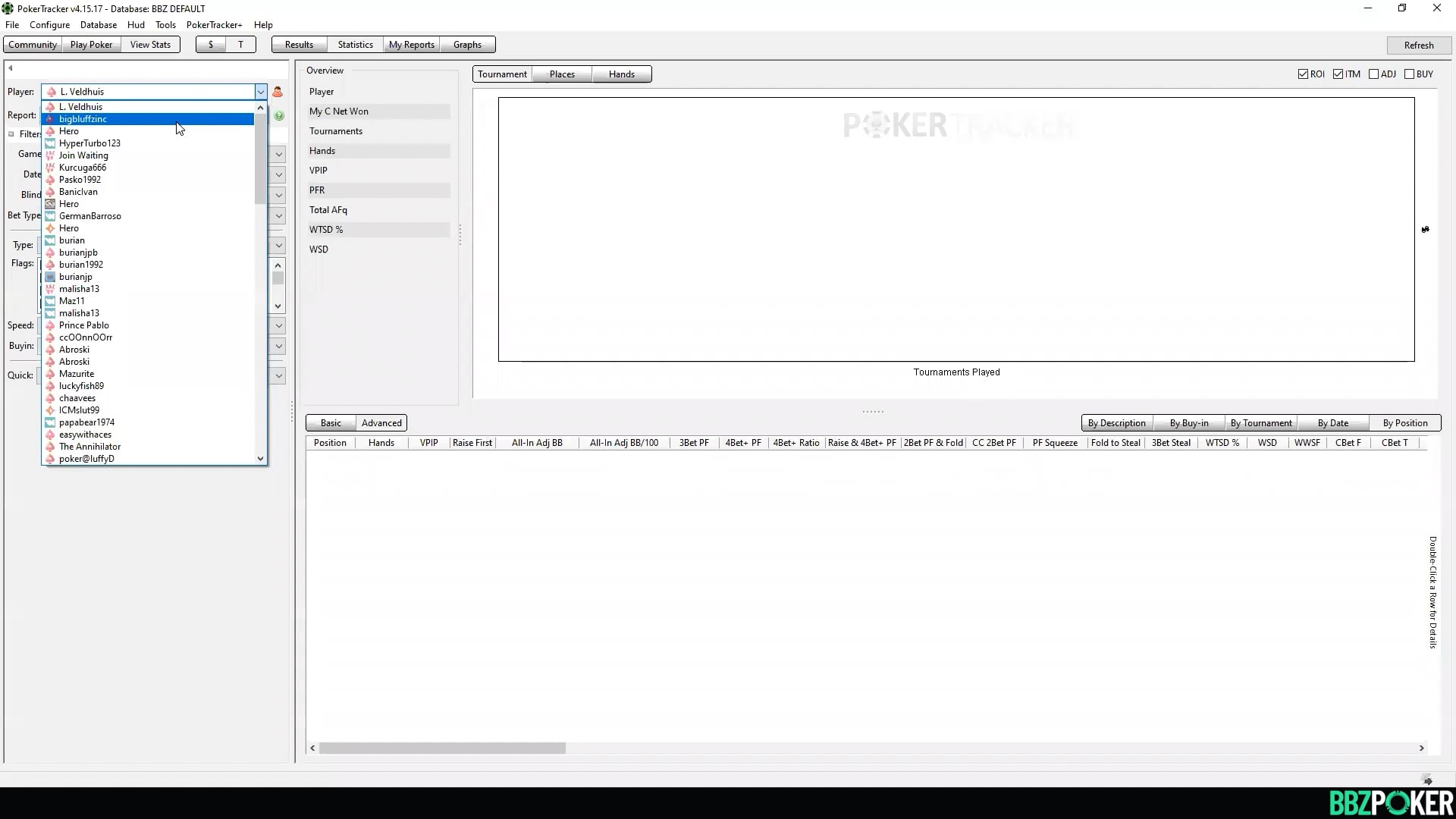Viewport: 1456px width, 819px height.
Task: Click the small icon right of the graph
Action: click(1425, 229)
